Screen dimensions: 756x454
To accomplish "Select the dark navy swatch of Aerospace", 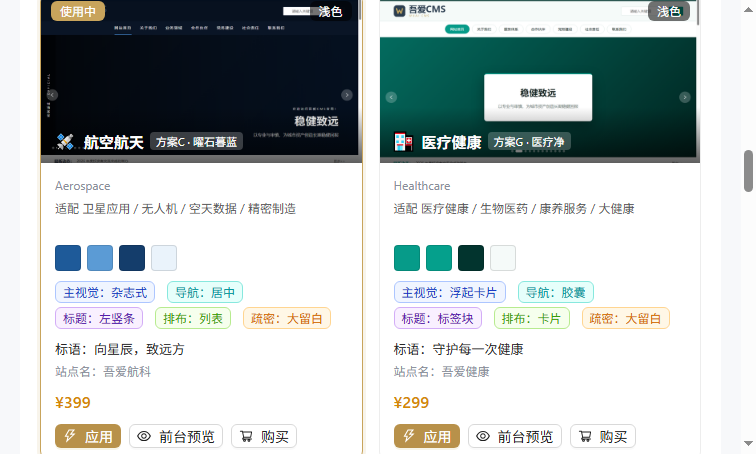I will point(132,258).
